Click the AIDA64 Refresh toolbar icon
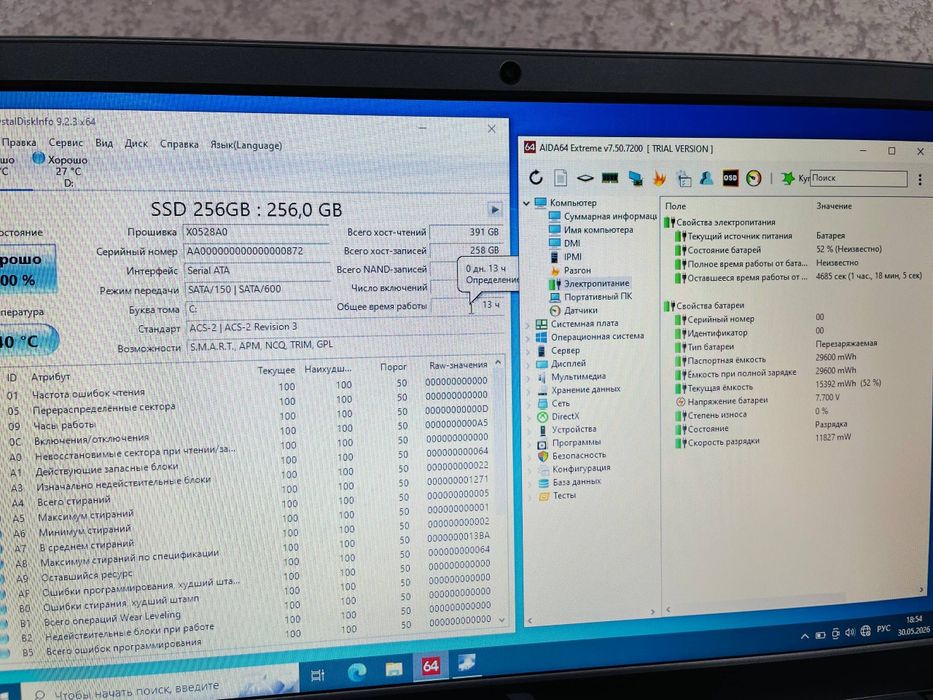The height and width of the screenshot is (700, 933). pyautogui.click(x=536, y=177)
